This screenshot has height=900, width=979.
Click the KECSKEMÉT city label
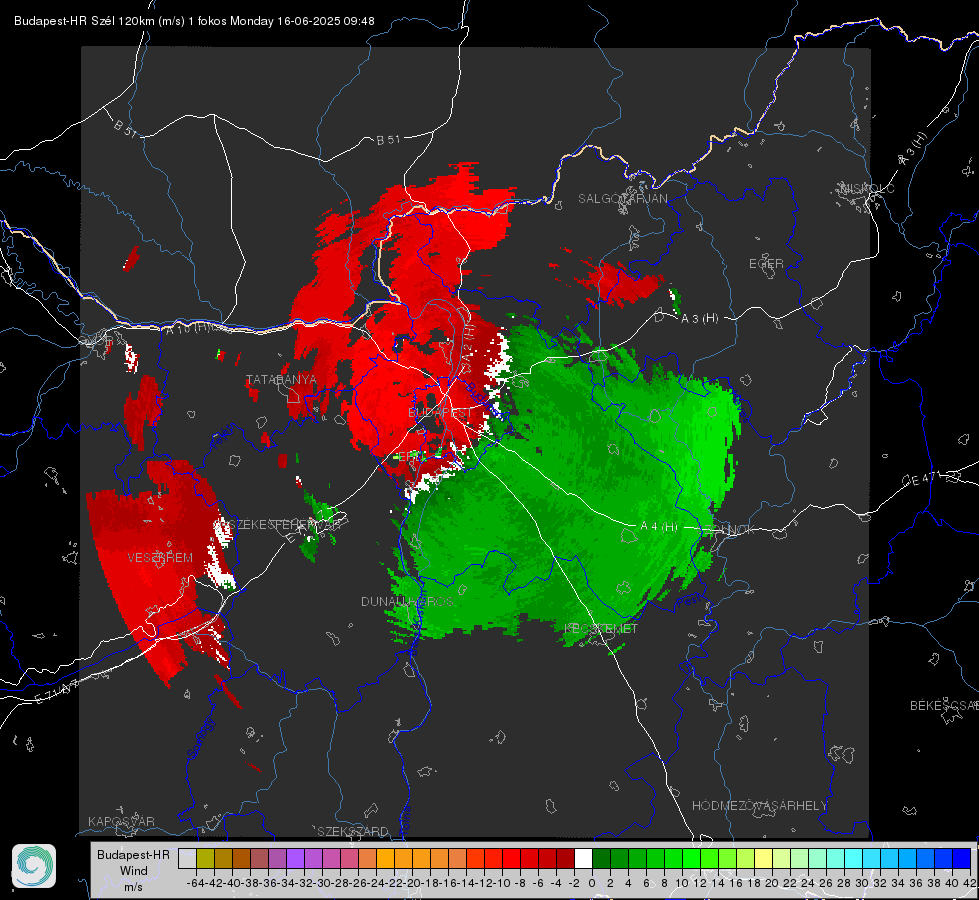pos(601,628)
